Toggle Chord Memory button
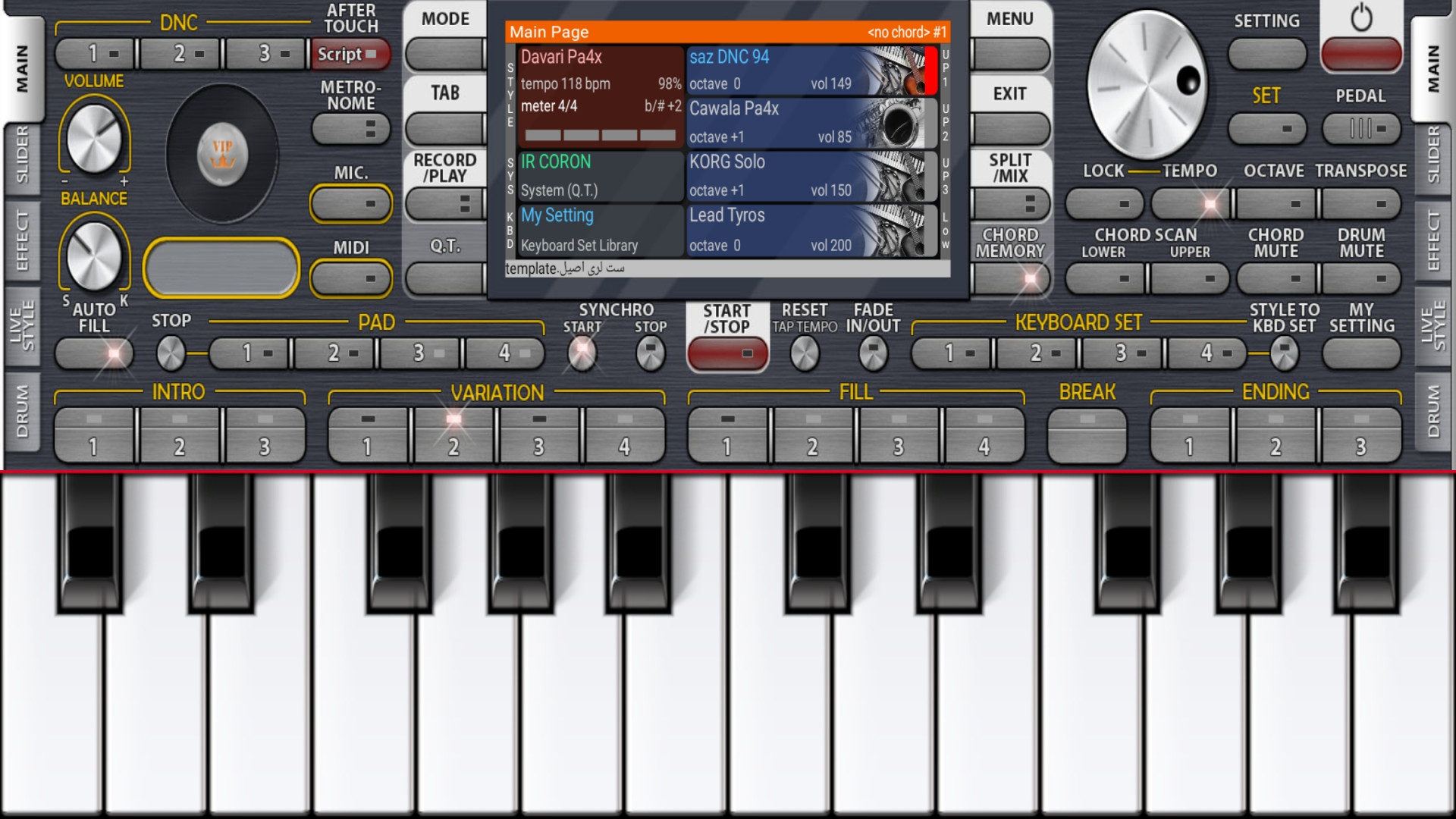The width and height of the screenshot is (1456, 819). click(1010, 278)
